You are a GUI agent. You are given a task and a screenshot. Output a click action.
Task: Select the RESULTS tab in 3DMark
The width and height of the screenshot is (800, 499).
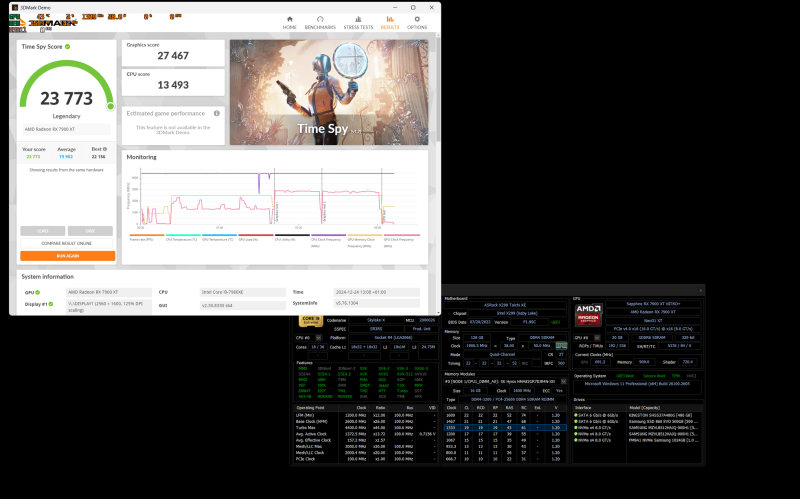coord(390,22)
